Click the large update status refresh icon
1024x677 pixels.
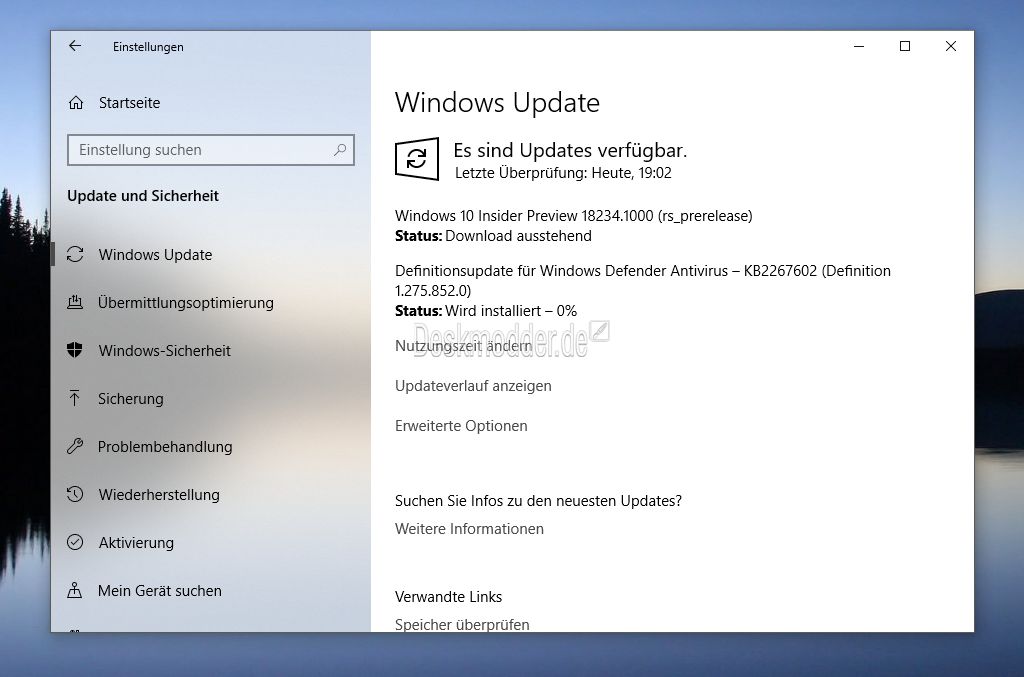tap(417, 159)
